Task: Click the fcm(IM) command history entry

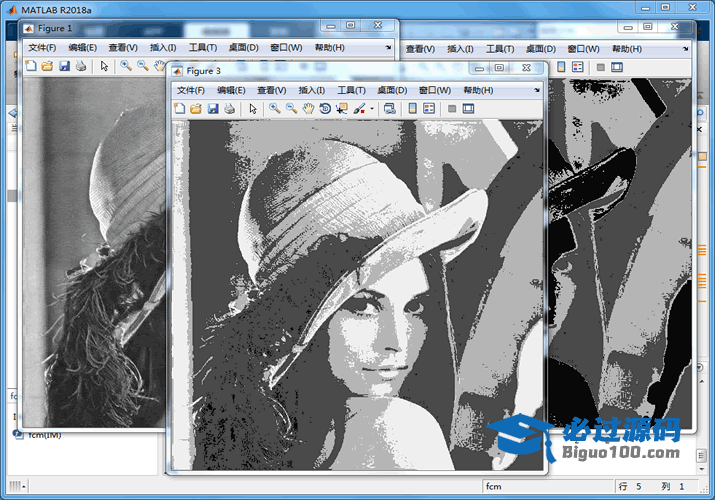Action: tap(45, 435)
